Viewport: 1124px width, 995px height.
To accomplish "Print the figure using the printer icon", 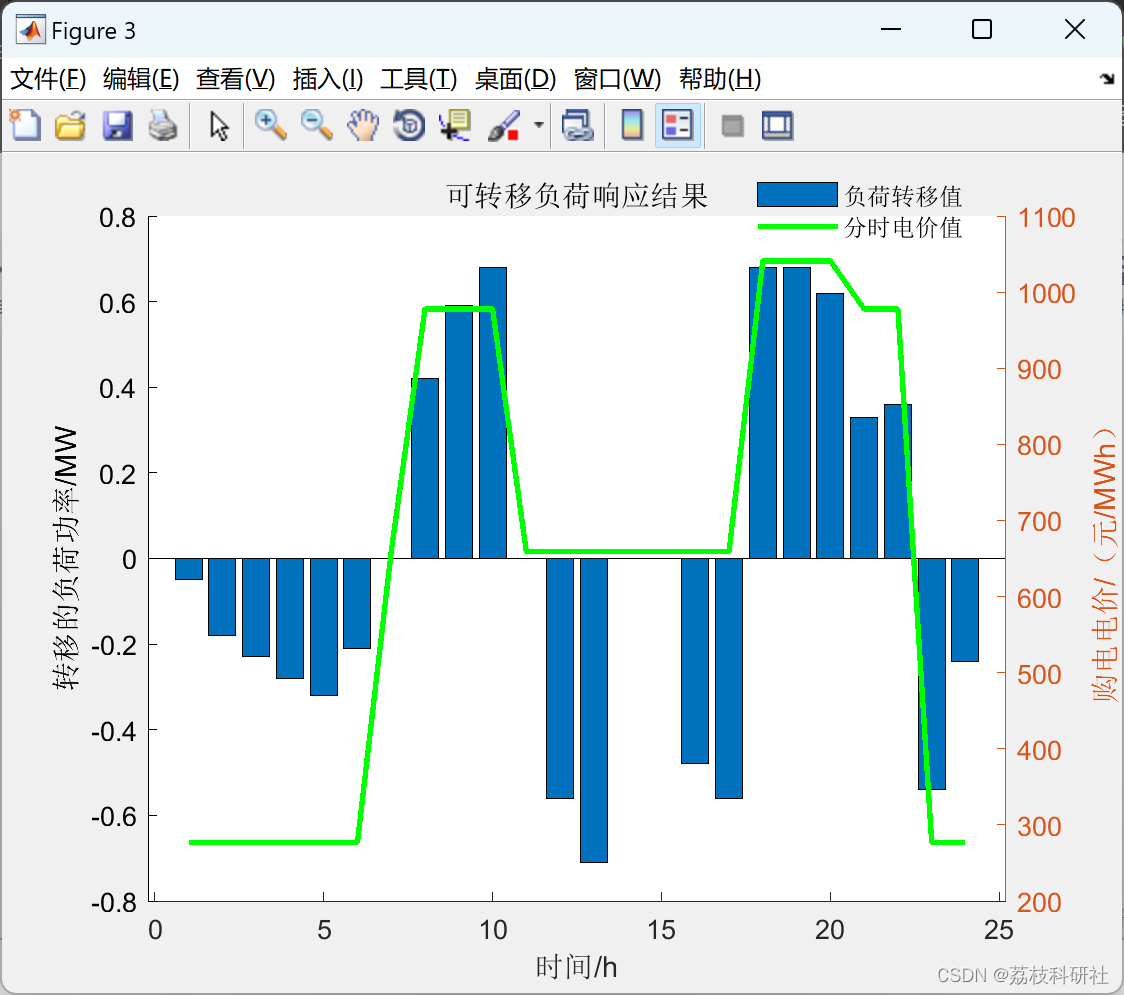I will coord(163,125).
